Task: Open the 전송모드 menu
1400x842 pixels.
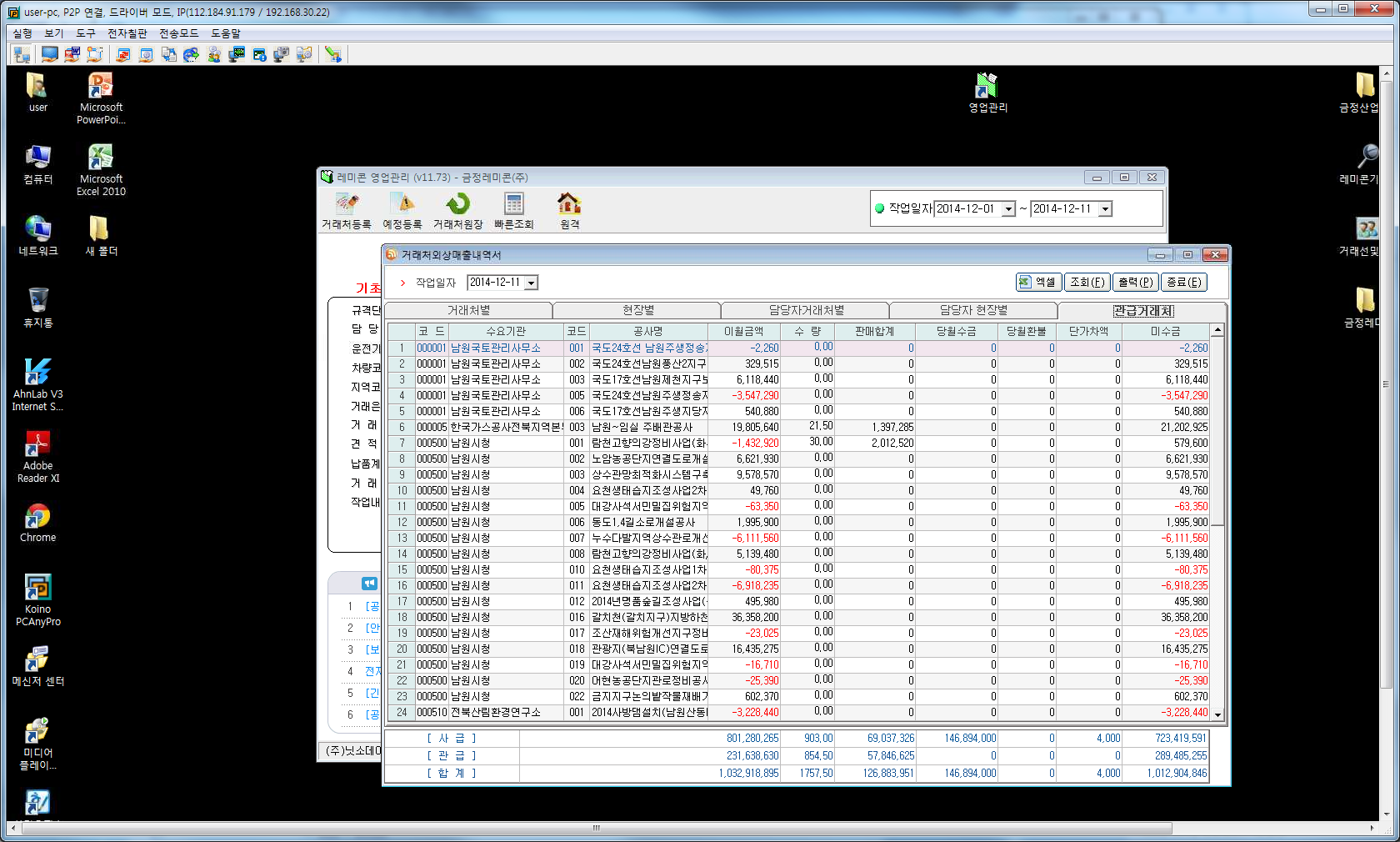Action: coord(178,33)
